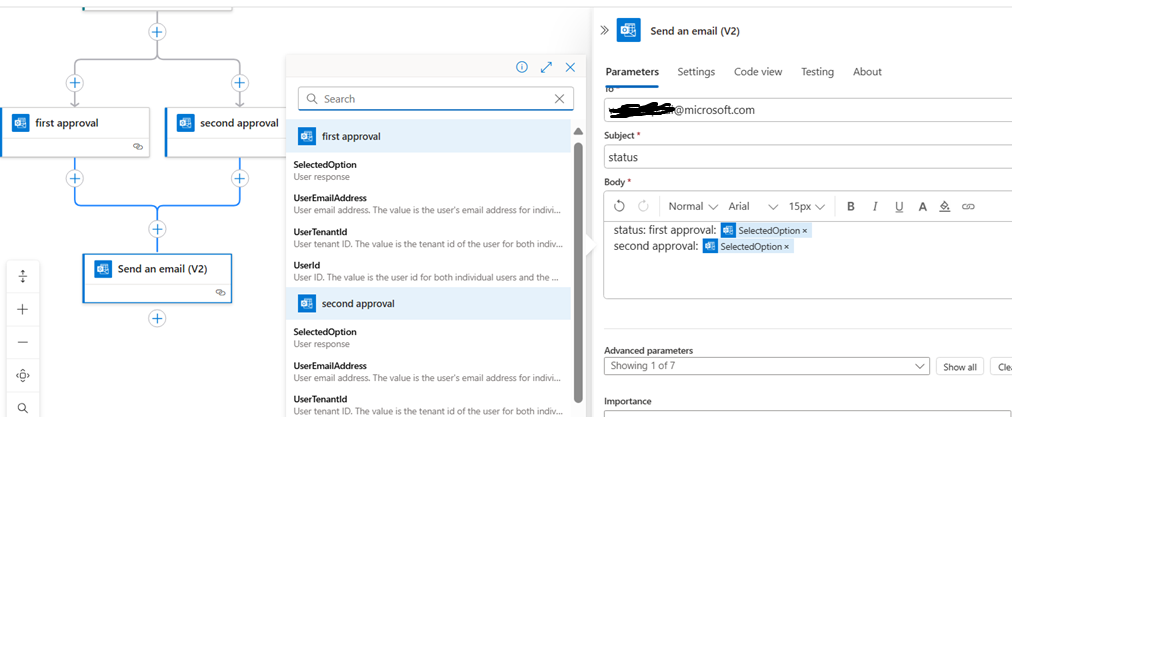Remove the second approval SelectedOption token
The height and width of the screenshot is (648, 1152).
786,247
